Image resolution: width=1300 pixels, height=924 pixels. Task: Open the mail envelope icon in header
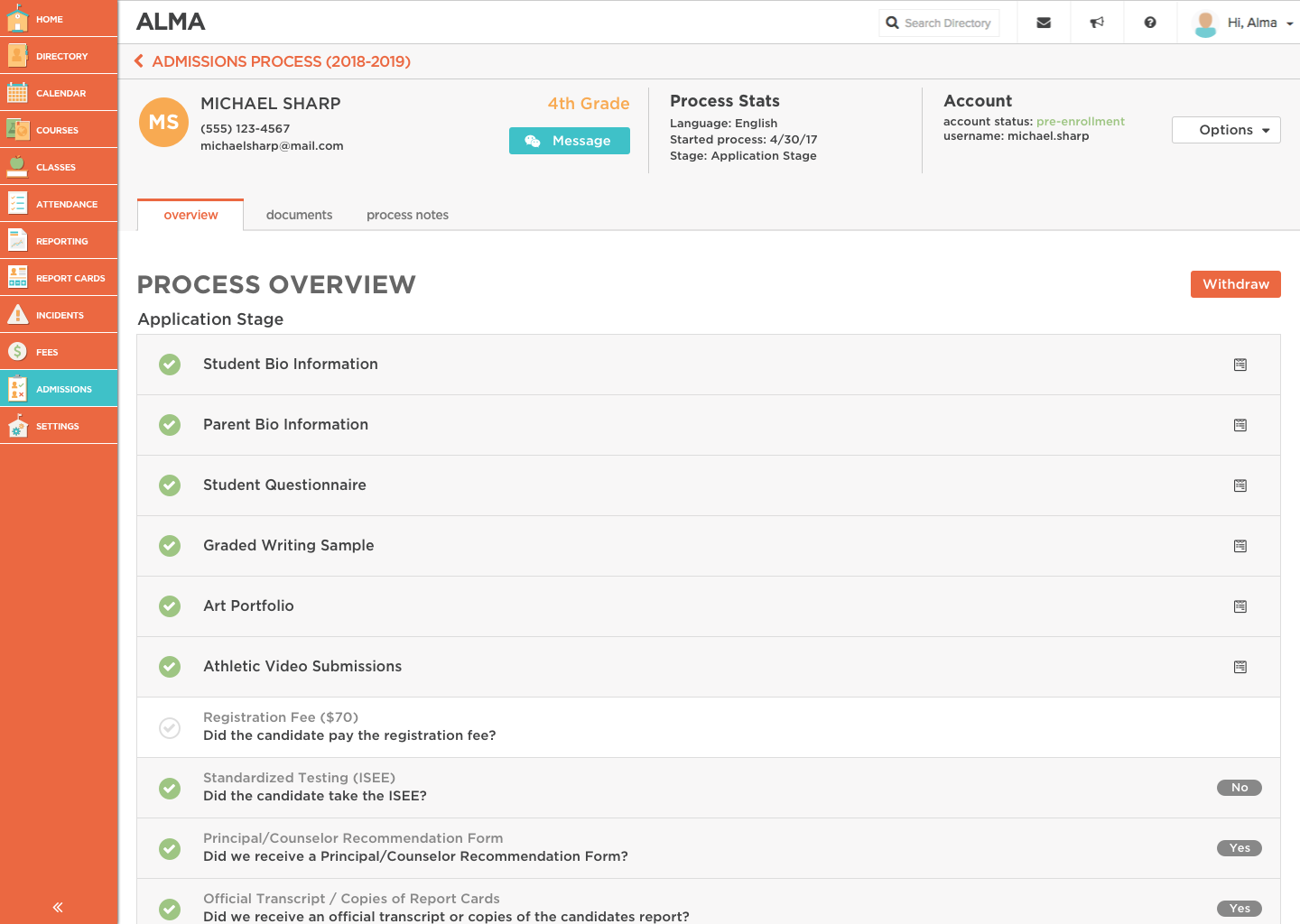coord(1044,23)
